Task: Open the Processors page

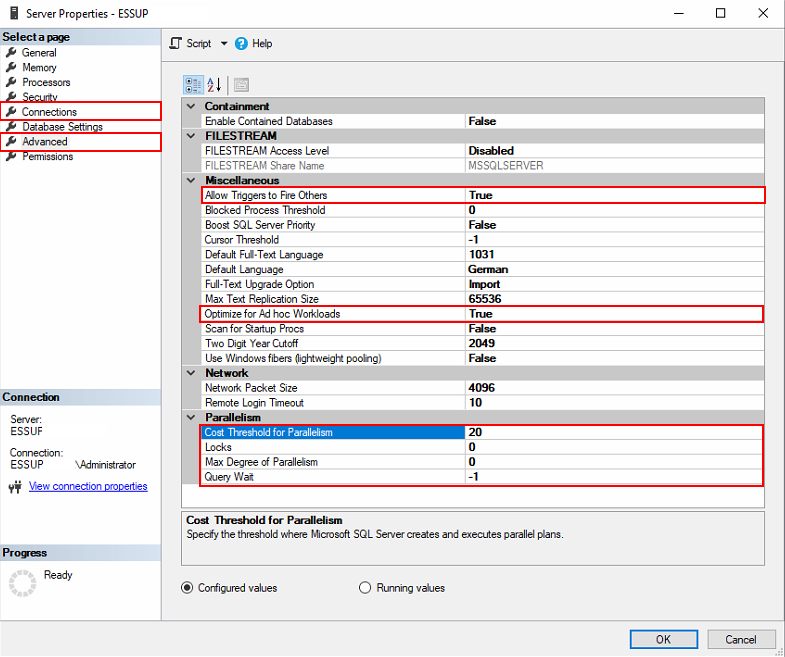Action: click(x=46, y=82)
